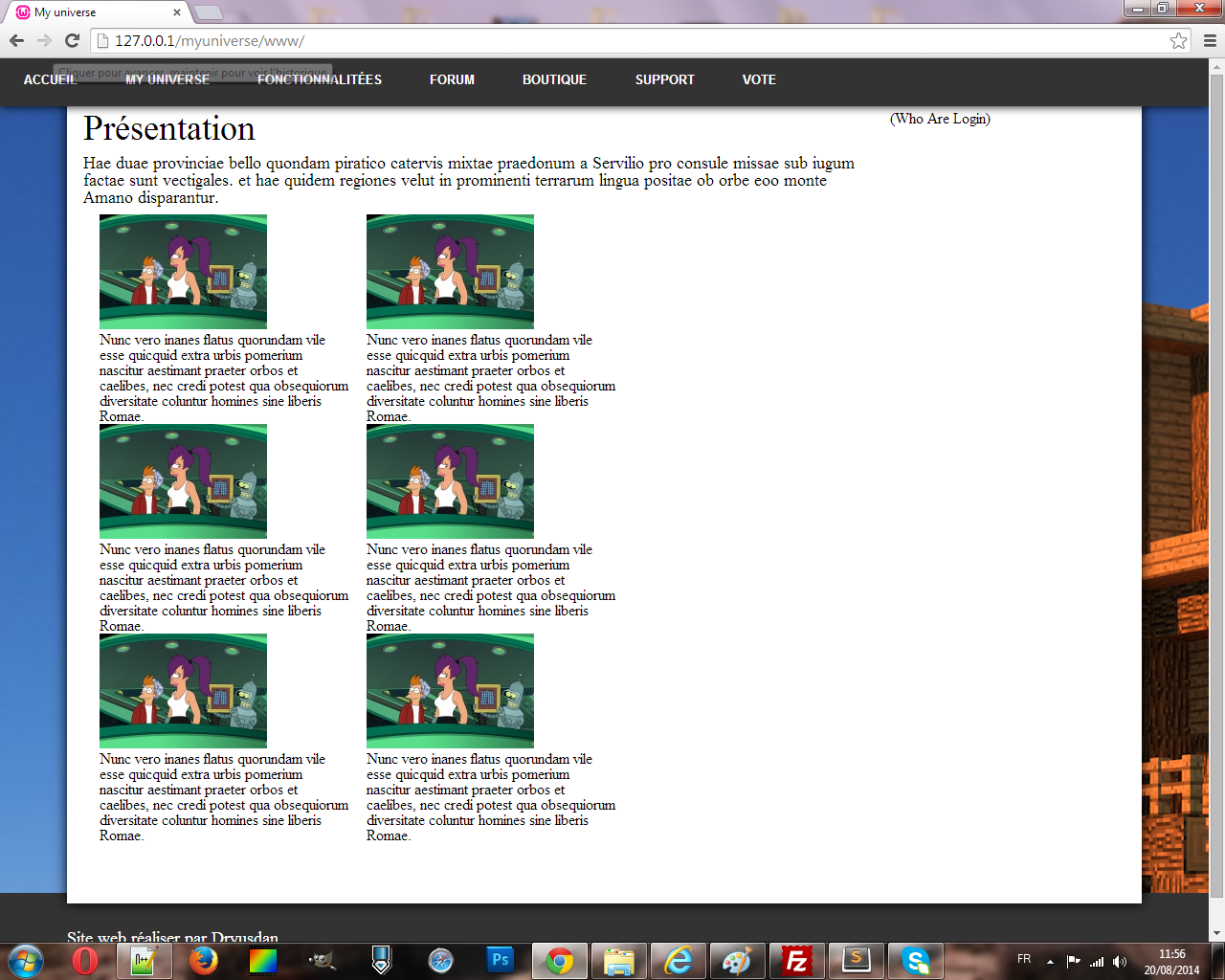
Task: Click the browser back arrow
Action: tap(16, 40)
